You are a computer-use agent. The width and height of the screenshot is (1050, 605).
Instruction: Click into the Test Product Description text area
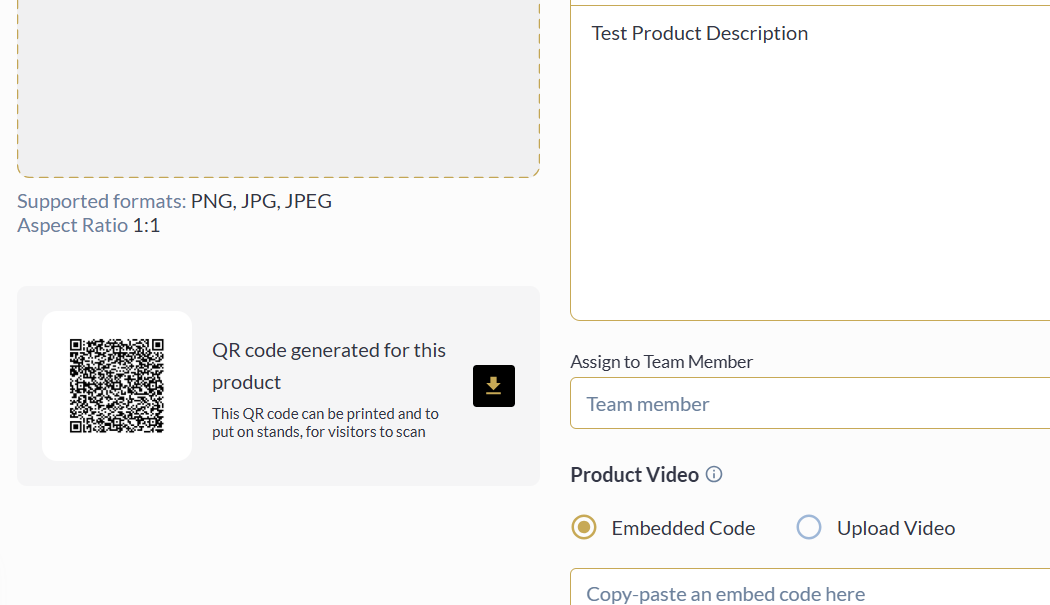click(810, 161)
